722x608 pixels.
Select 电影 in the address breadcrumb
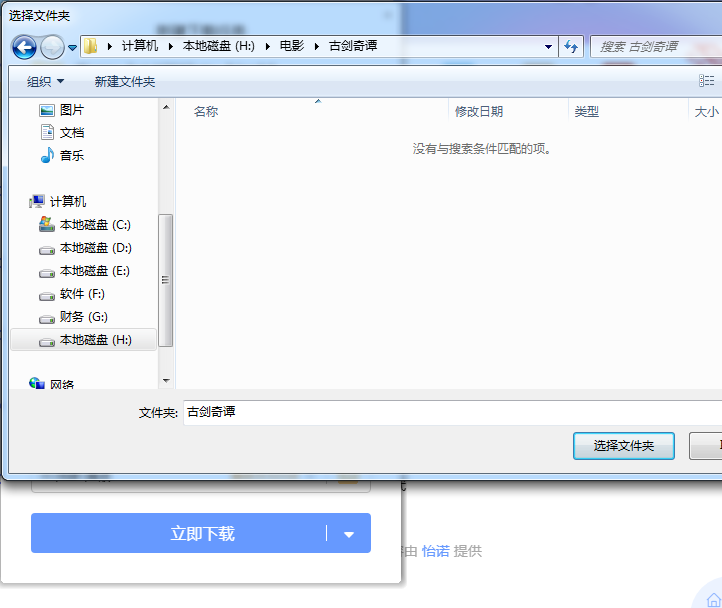[x=292, y=46]
